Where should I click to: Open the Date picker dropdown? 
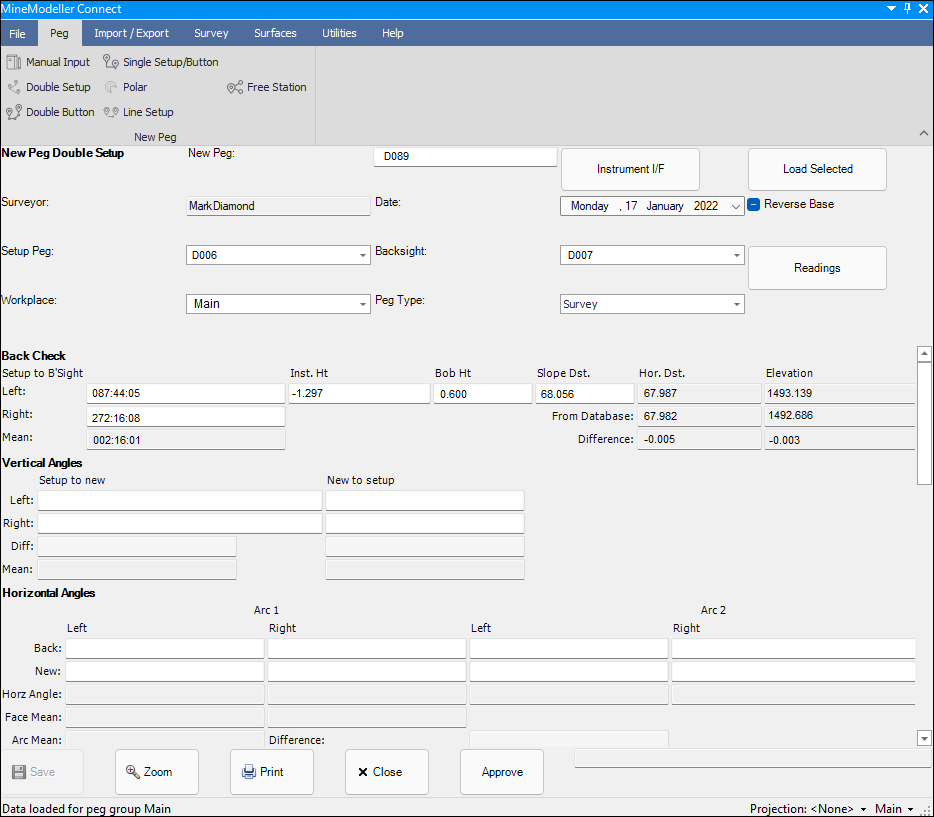point(736,206)
